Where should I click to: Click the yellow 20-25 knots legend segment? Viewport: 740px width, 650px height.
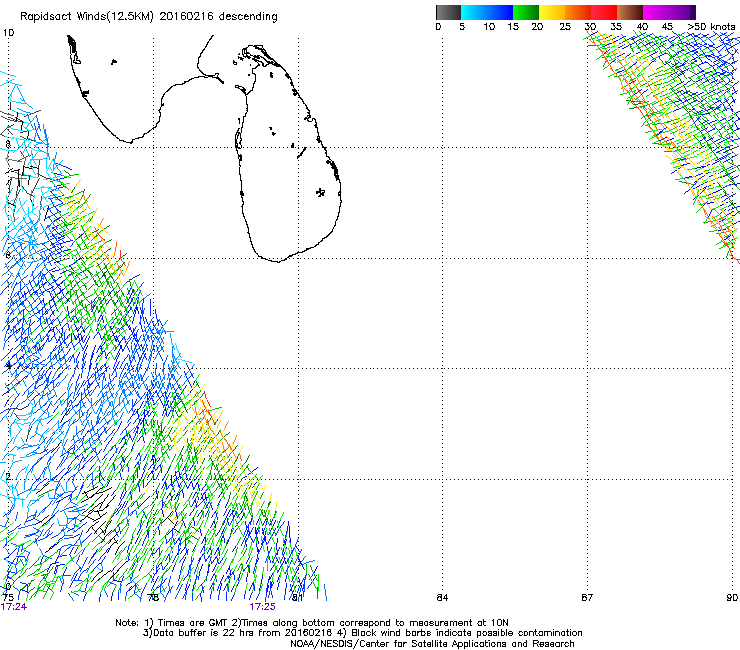(552, 12)
